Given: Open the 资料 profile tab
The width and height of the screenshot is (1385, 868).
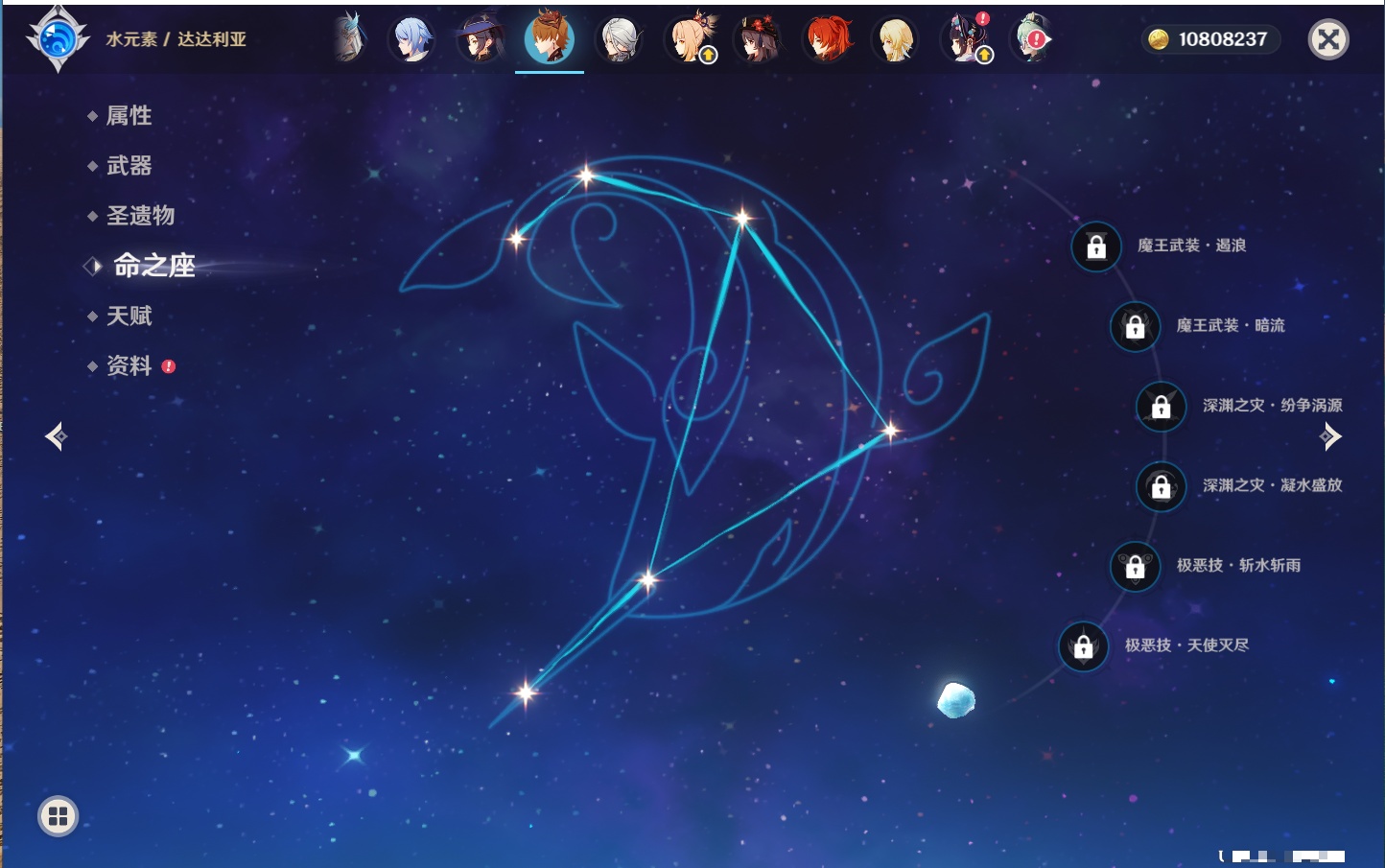Looking at the screenshot, I should pos(129,365).
